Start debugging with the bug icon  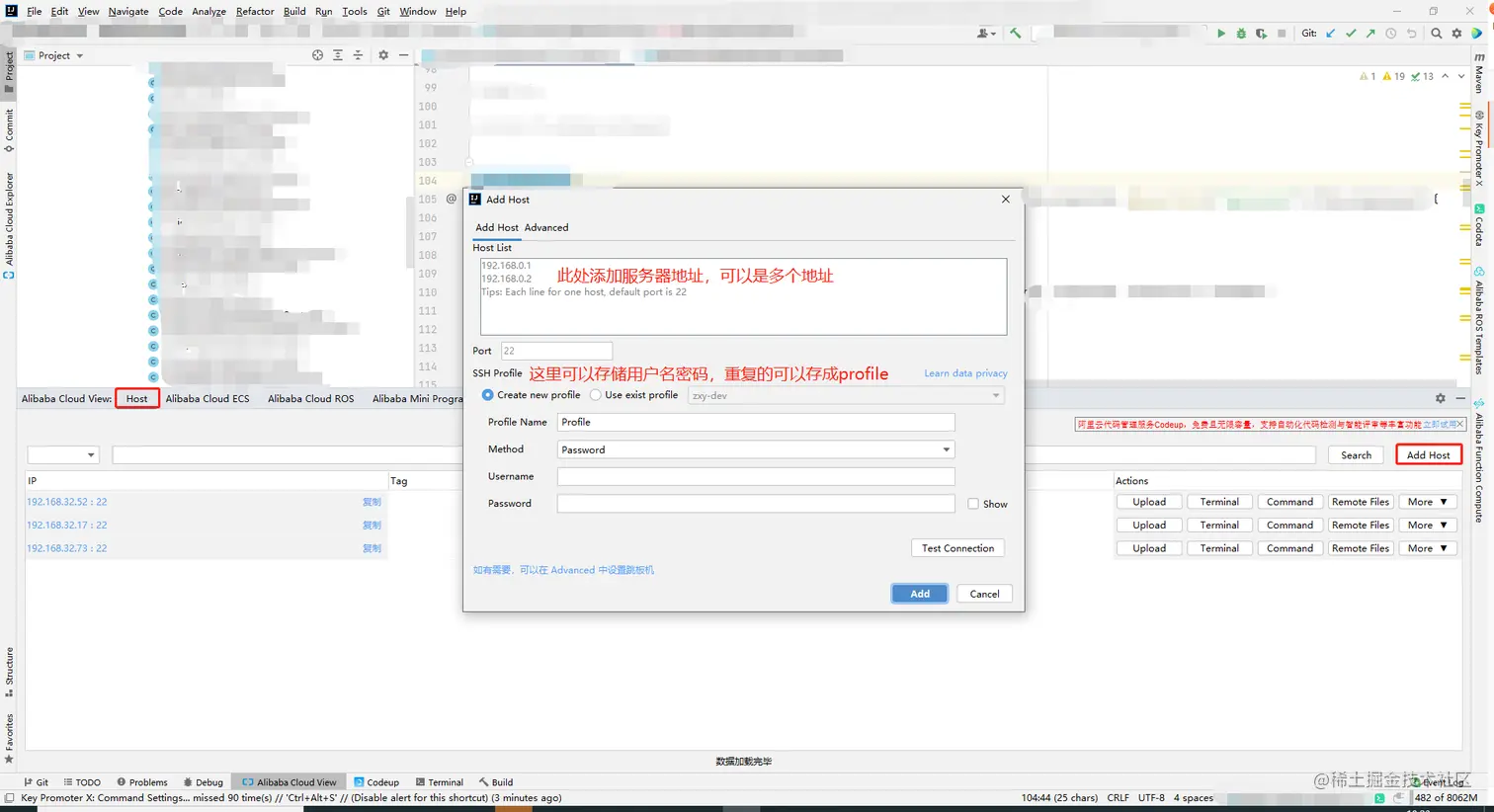pos(1241,34)
